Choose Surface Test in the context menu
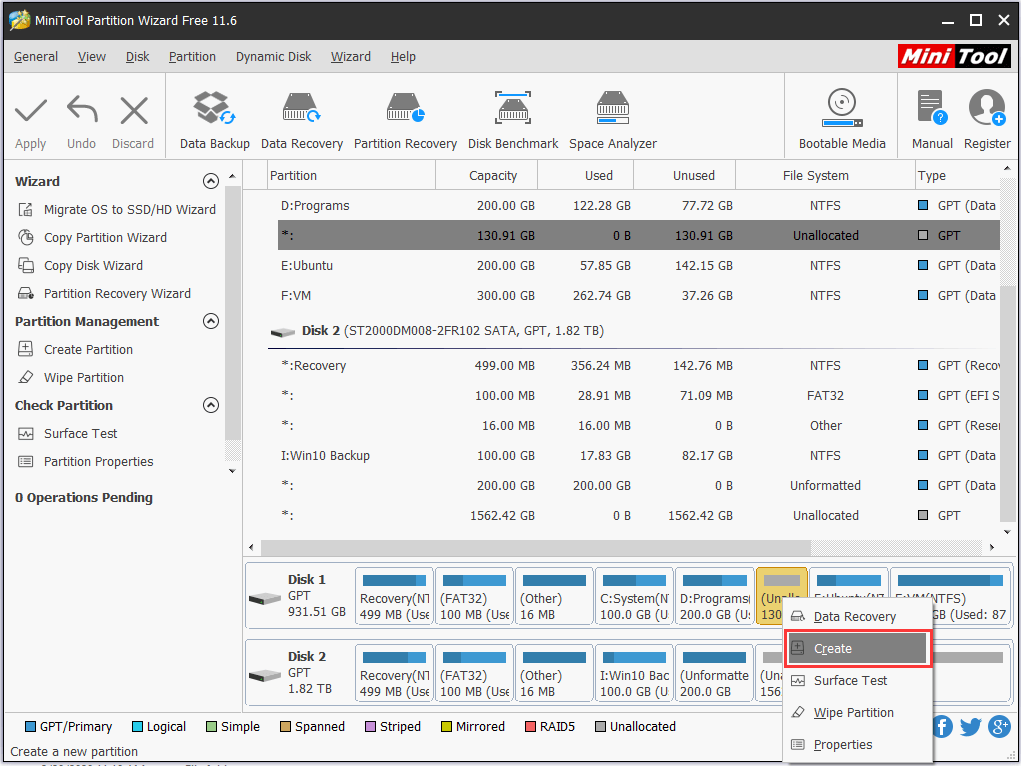Image resolution: width=1021 pixels, height=766 pixels. [x=858, y=681]
